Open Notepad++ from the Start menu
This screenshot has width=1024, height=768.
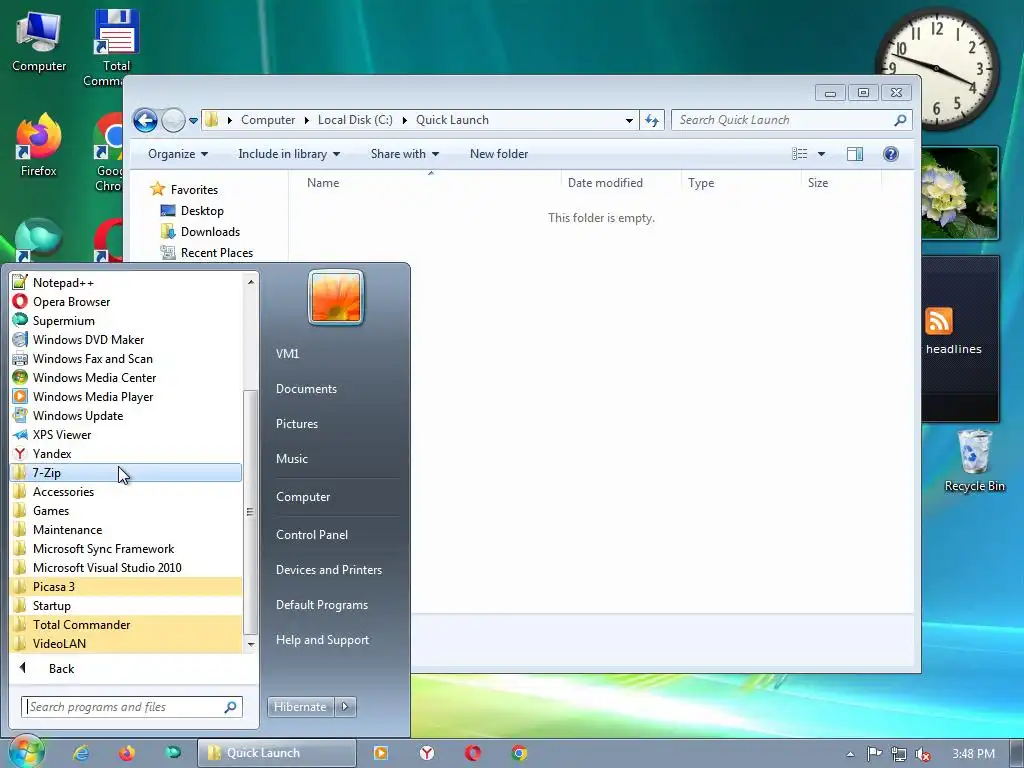click(126, 283)
